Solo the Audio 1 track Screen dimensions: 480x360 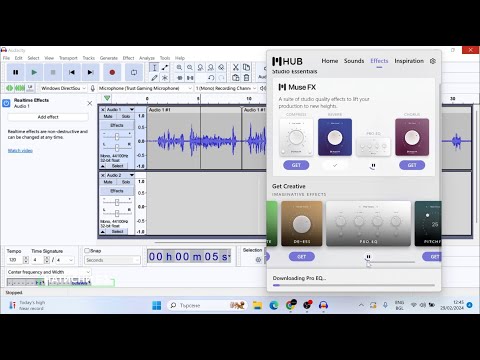pos(126,116)
